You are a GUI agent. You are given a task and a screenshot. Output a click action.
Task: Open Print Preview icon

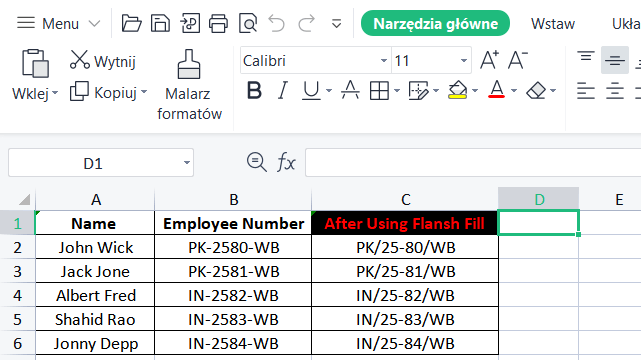click(x=248, y=23)
